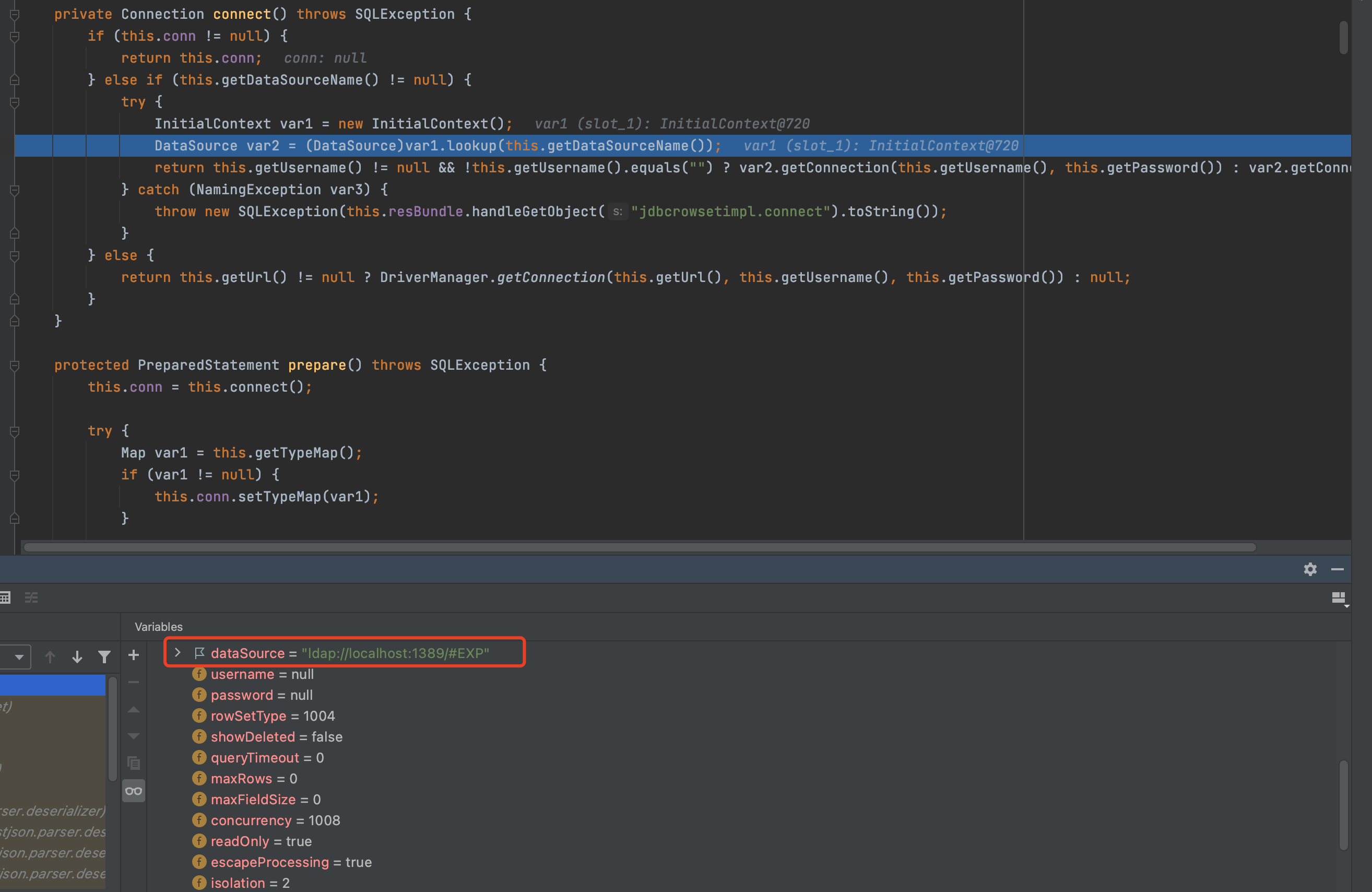Image resolution: width=1372 pixels, height=892 pixels.
Task: Select the concurrency = 1008 variable
Action: tap(266, 820)
